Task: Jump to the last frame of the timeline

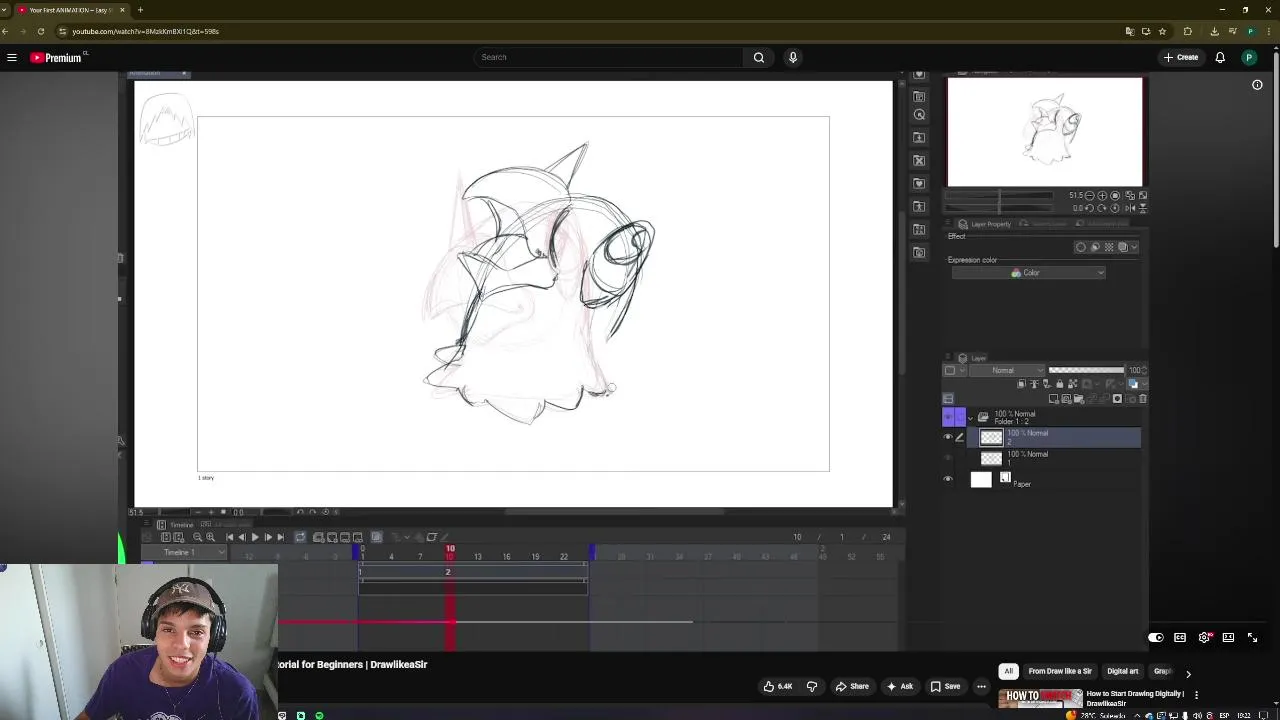Action: 280,537
